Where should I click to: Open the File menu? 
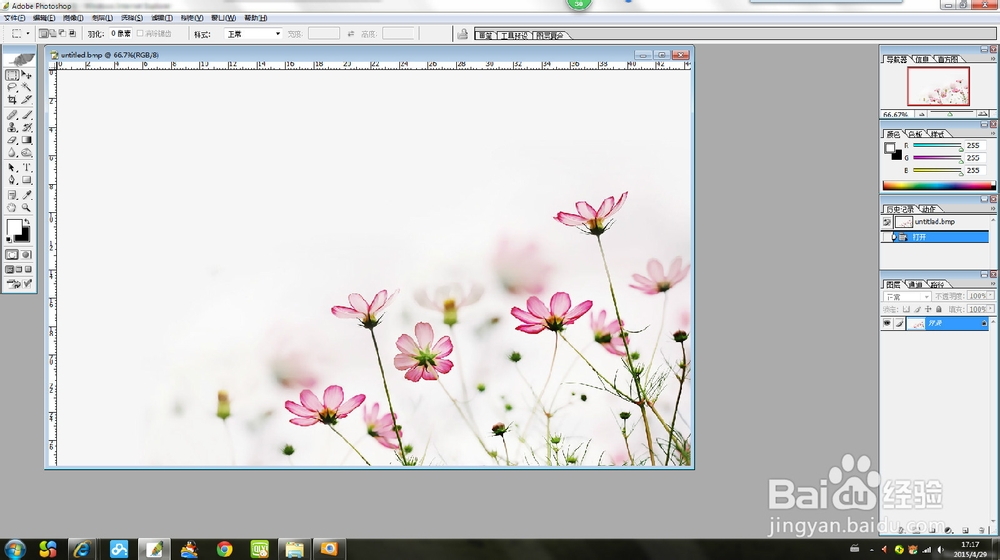[x=15, y=18]
